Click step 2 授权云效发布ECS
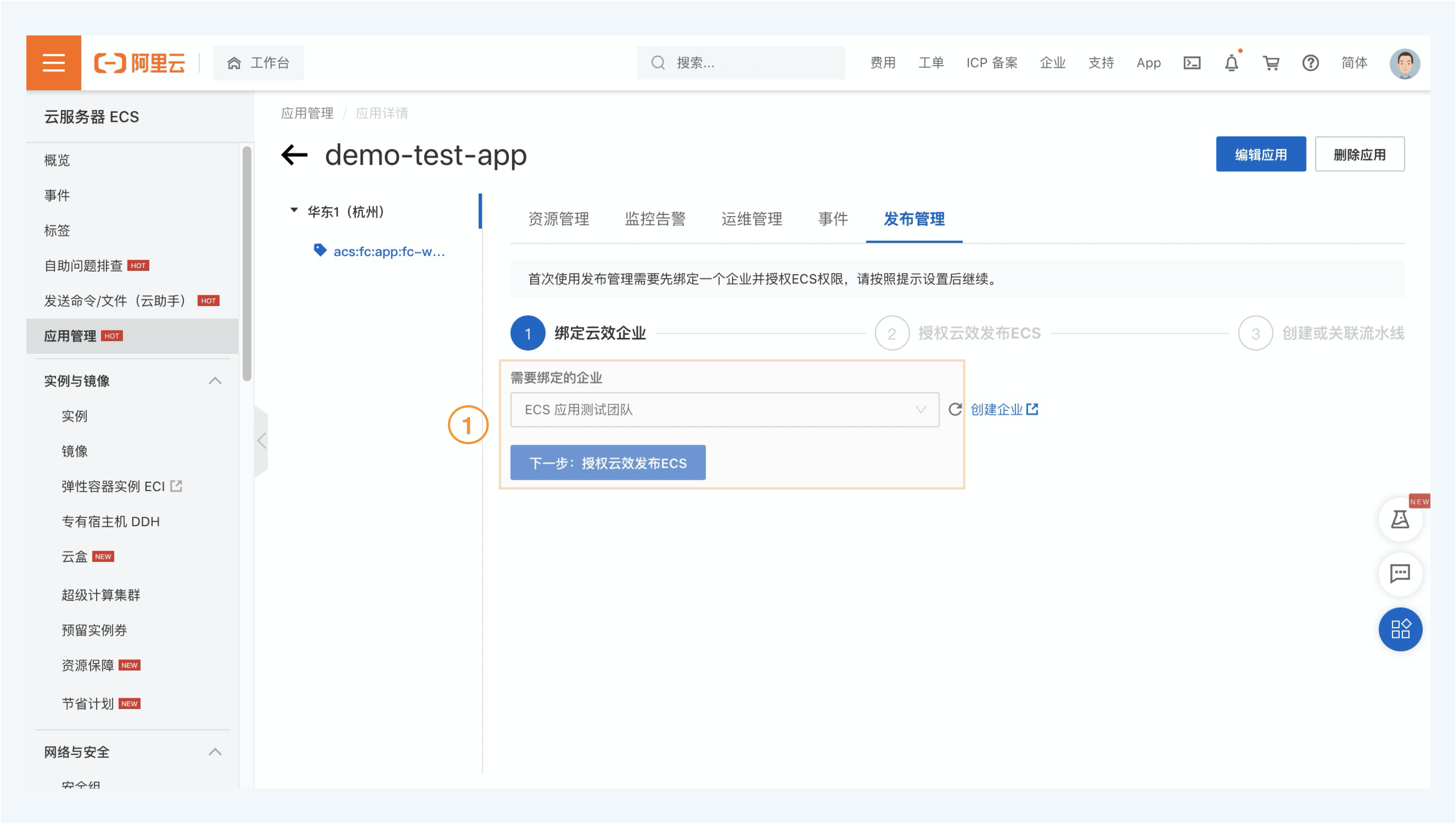The width and height of the screenshot is (1456, 824). point(958,333)
